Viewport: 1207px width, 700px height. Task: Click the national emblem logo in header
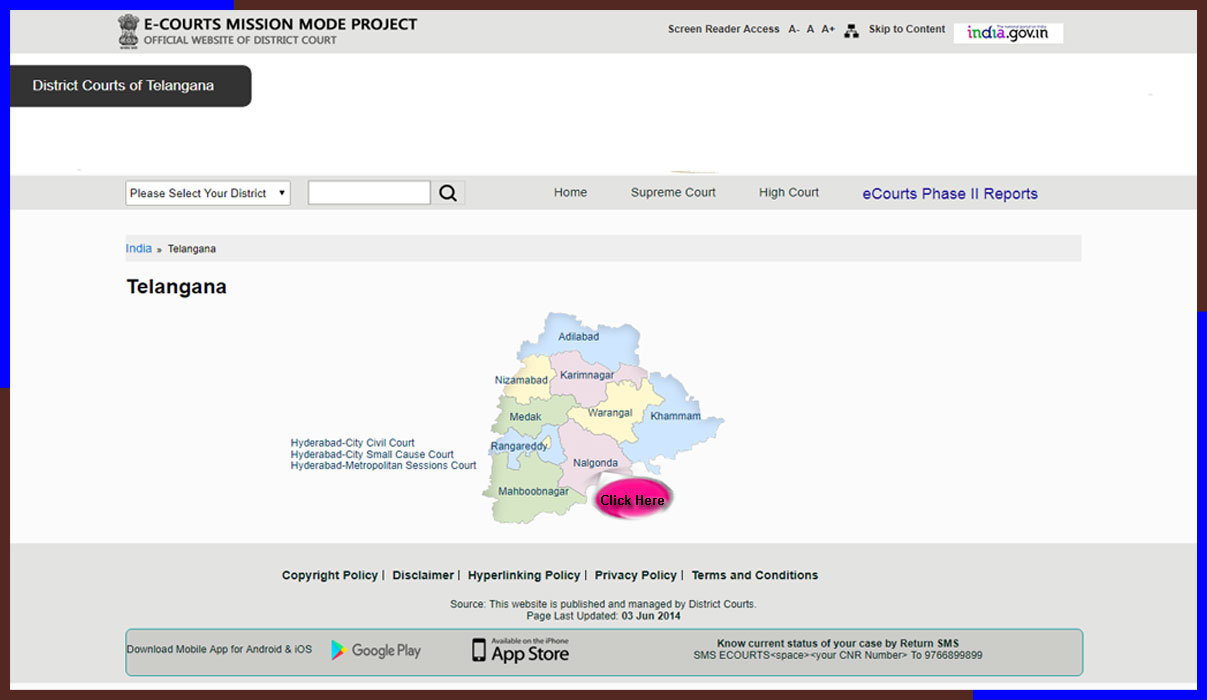pos(128,31)
